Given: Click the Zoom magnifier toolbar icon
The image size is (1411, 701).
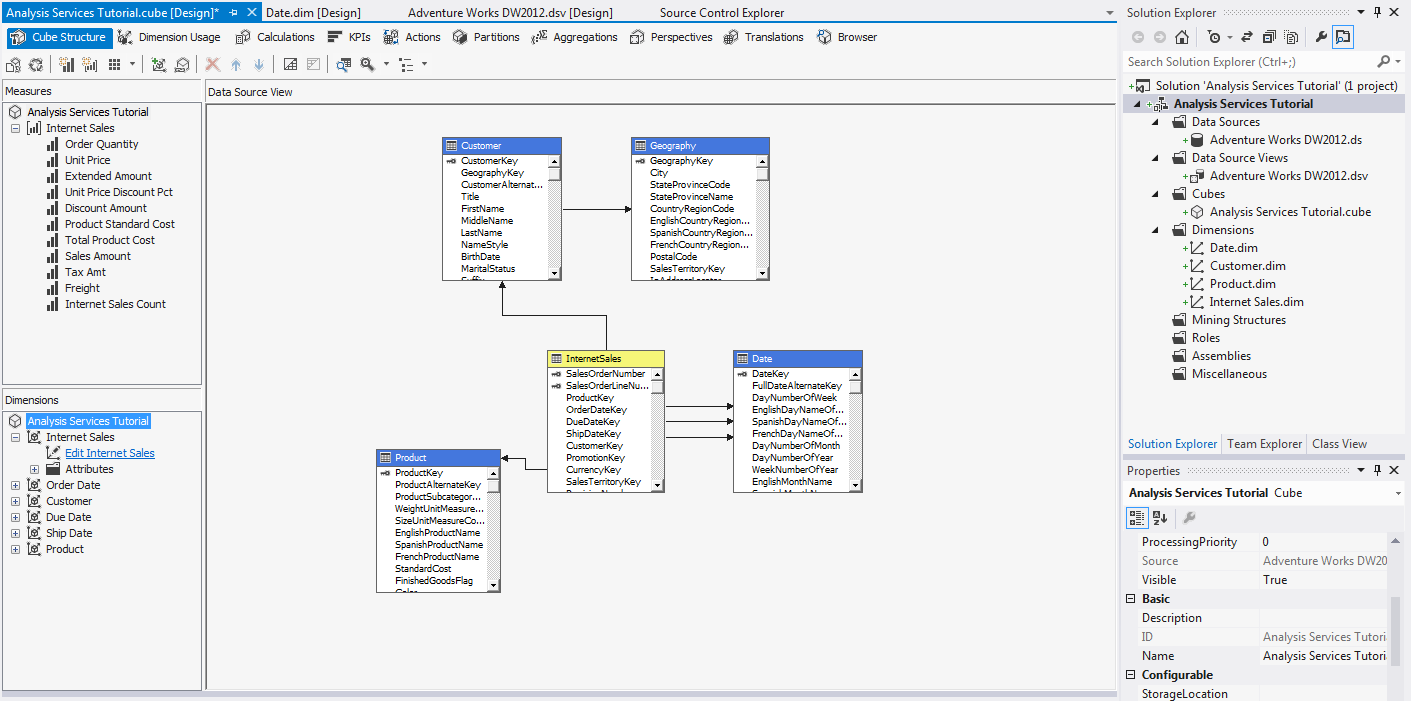Looking at the screenshot, I should point(368,64).
